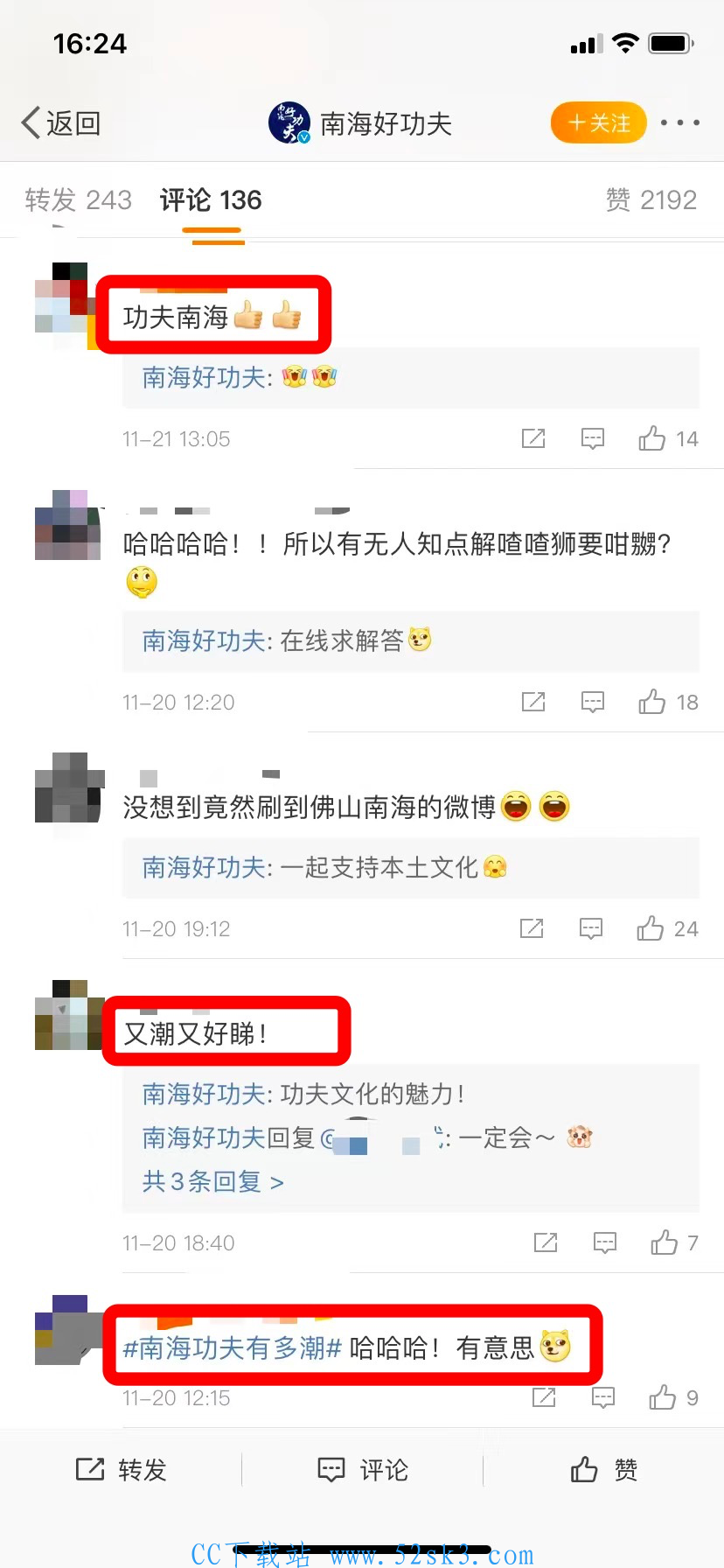Screen dimensions: 724x1568
Task: Select the 评论 136 tab
Action: coord(211,200)
